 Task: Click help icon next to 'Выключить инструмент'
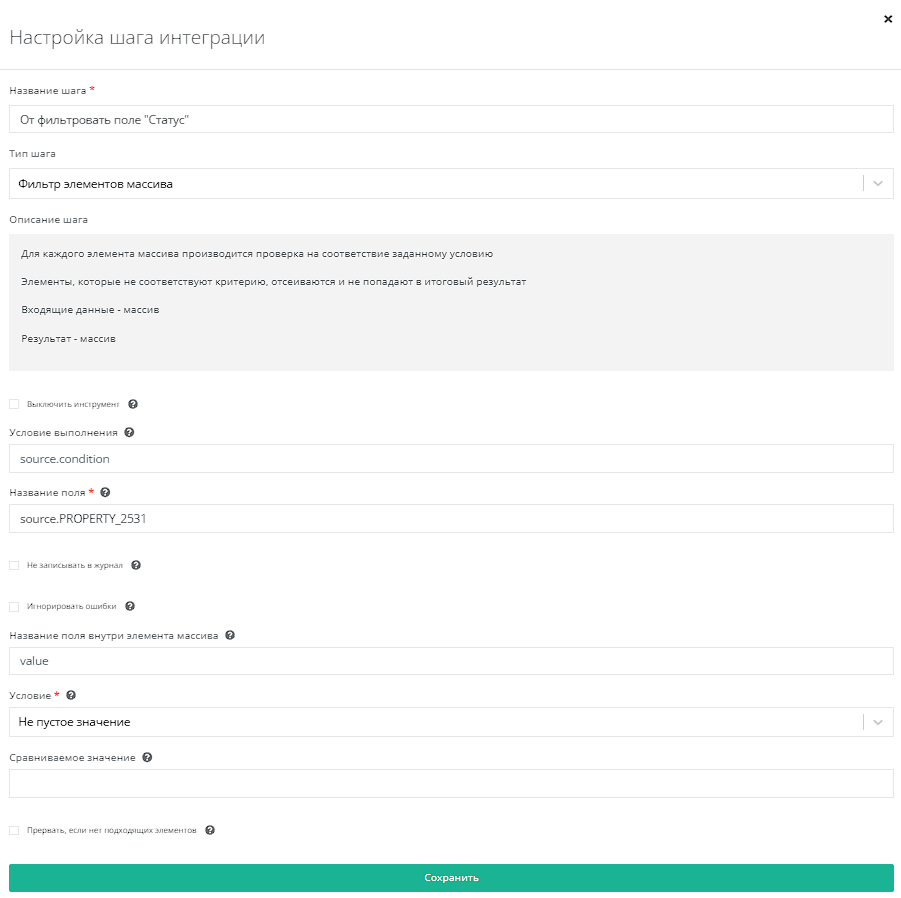(133, 404)
